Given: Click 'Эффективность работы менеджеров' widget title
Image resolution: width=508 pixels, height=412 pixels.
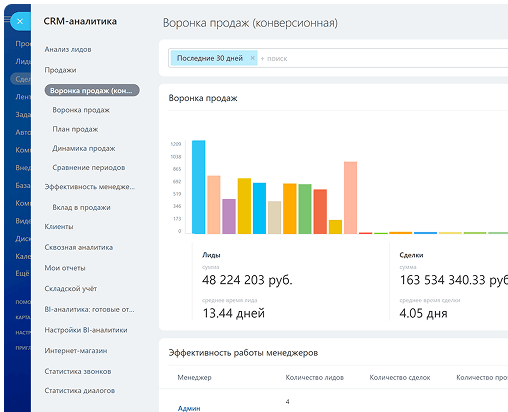Looking at the screenshot, I should (243, 353).
